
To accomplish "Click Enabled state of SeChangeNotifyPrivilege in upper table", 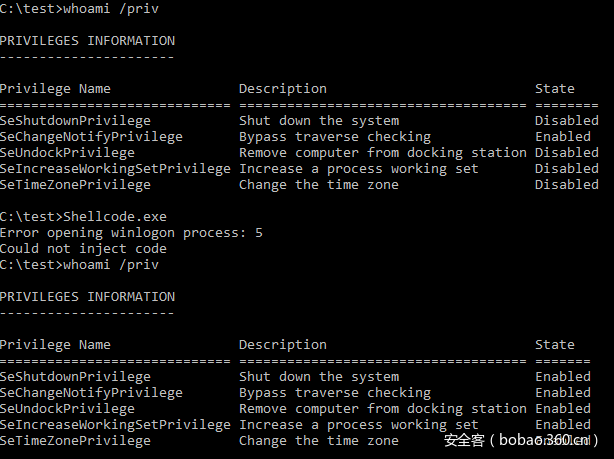I will 562,137.
